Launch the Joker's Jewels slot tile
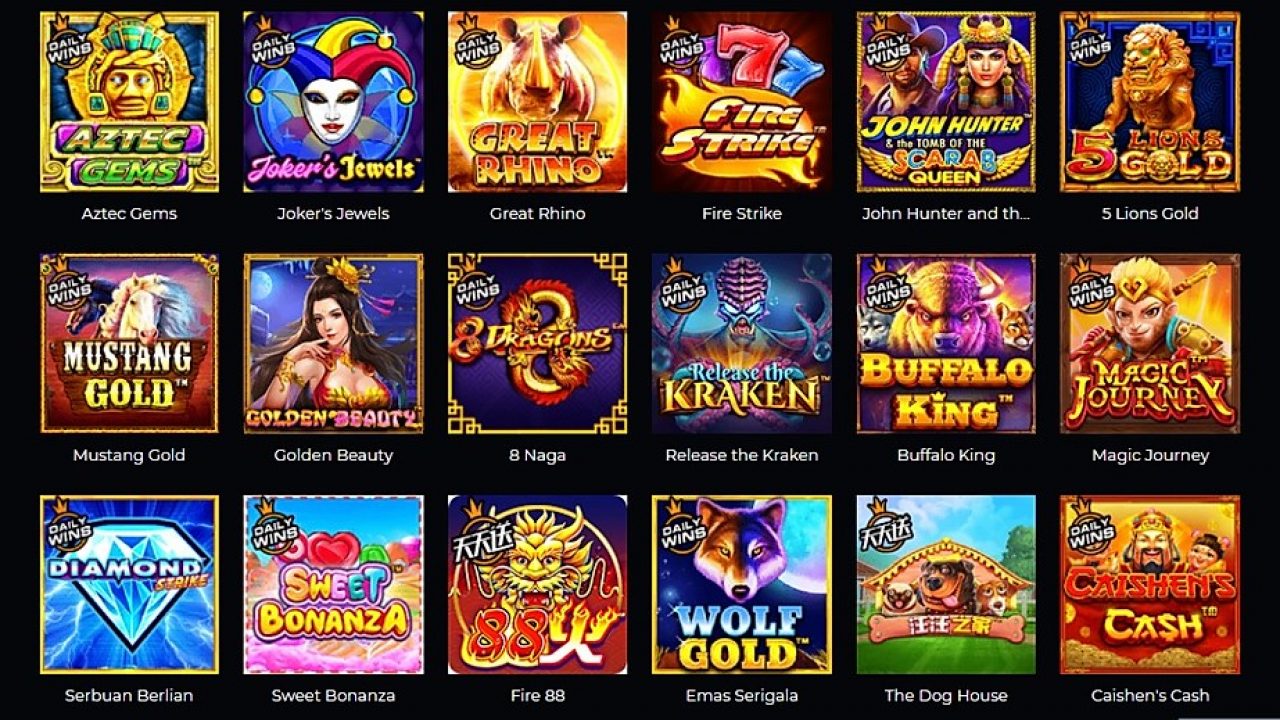 click(333, 102)
